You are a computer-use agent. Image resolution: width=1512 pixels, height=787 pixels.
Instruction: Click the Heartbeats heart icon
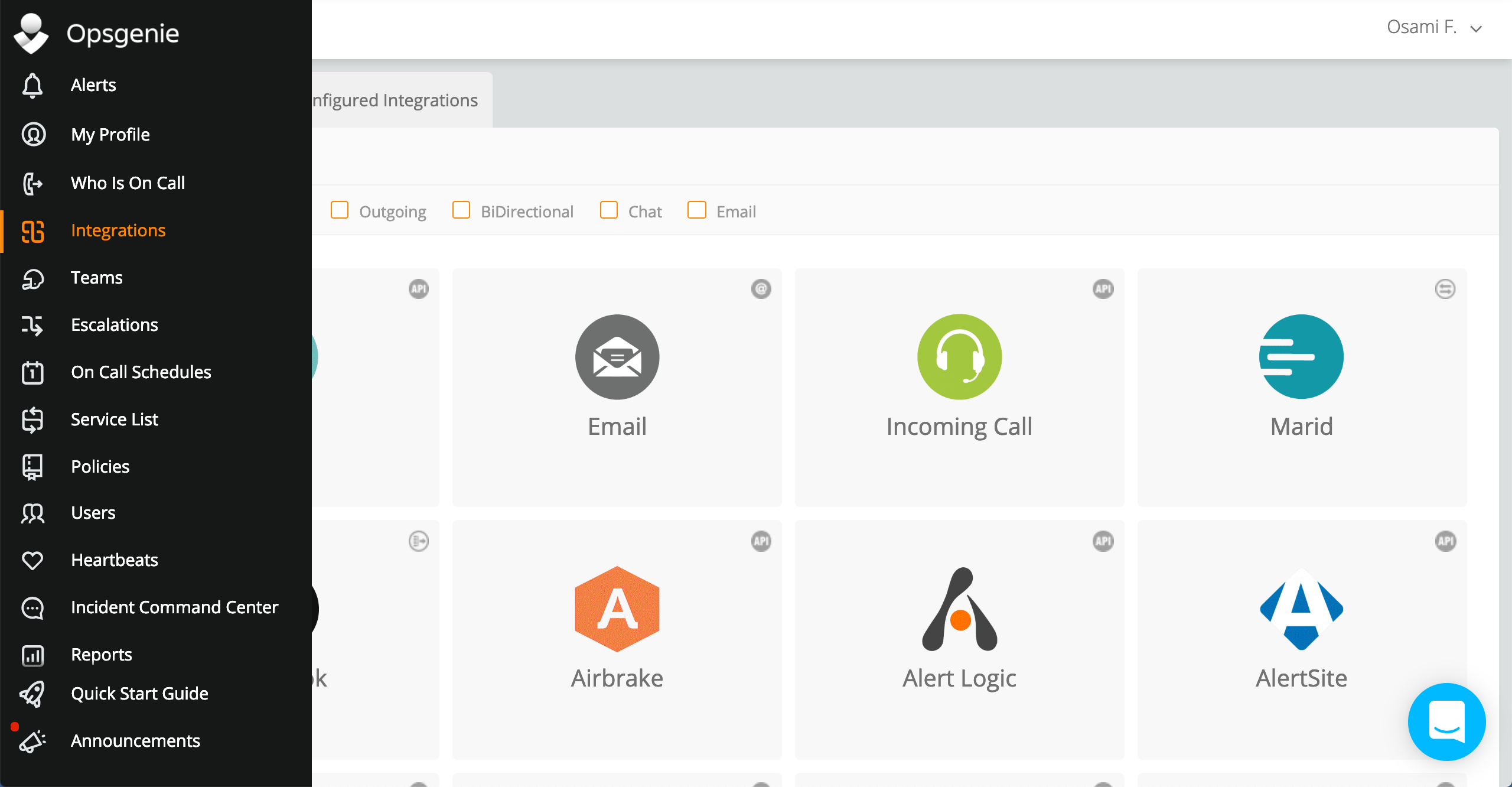pos(32,560)
